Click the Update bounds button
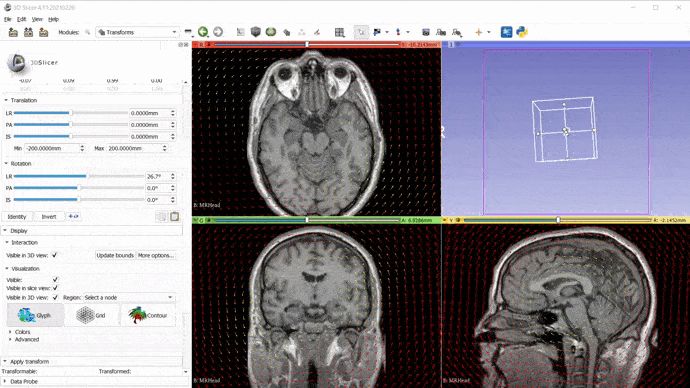Screen dimensions: 690x388 115,256
